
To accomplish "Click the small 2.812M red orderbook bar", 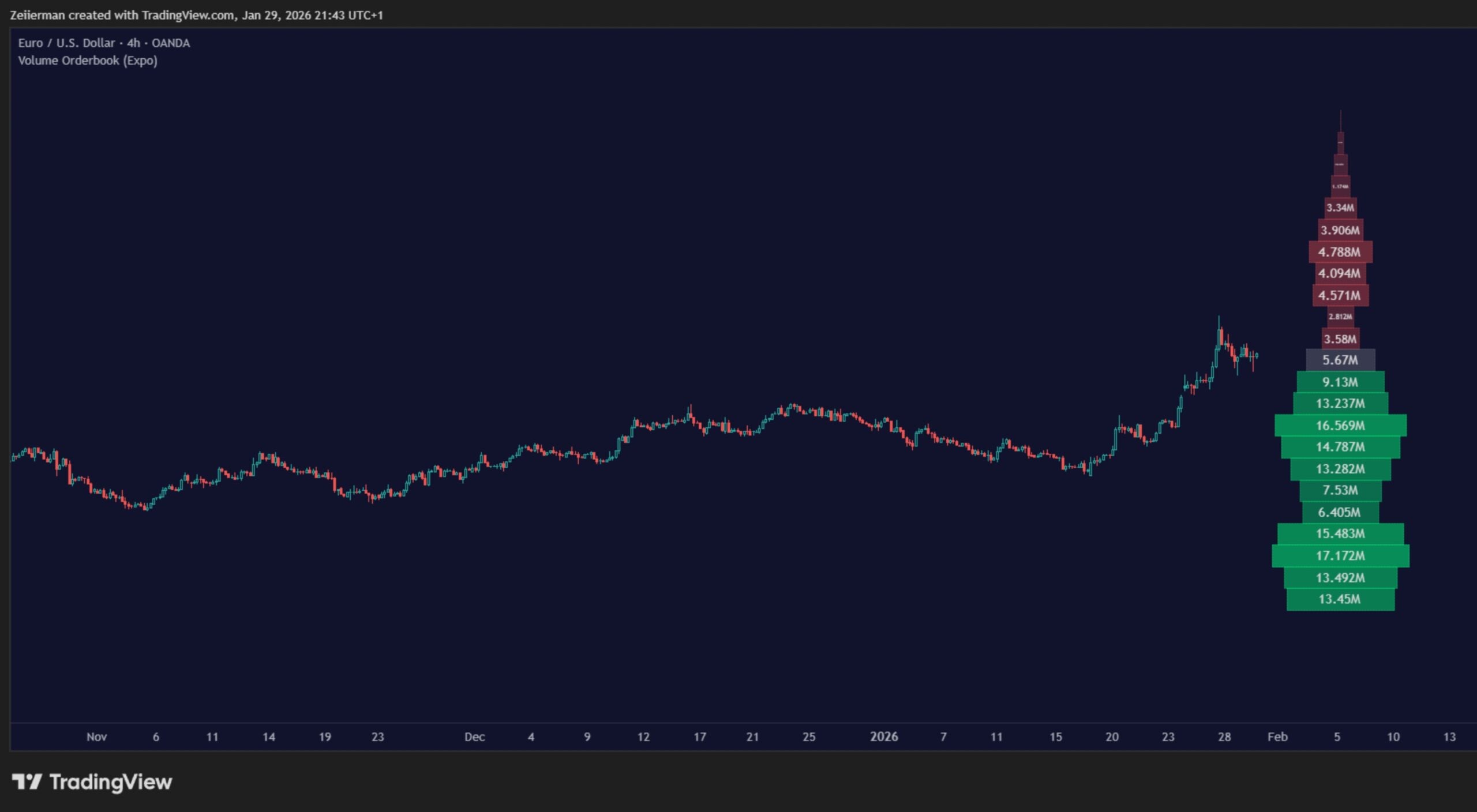I will tap(1340, 317).
